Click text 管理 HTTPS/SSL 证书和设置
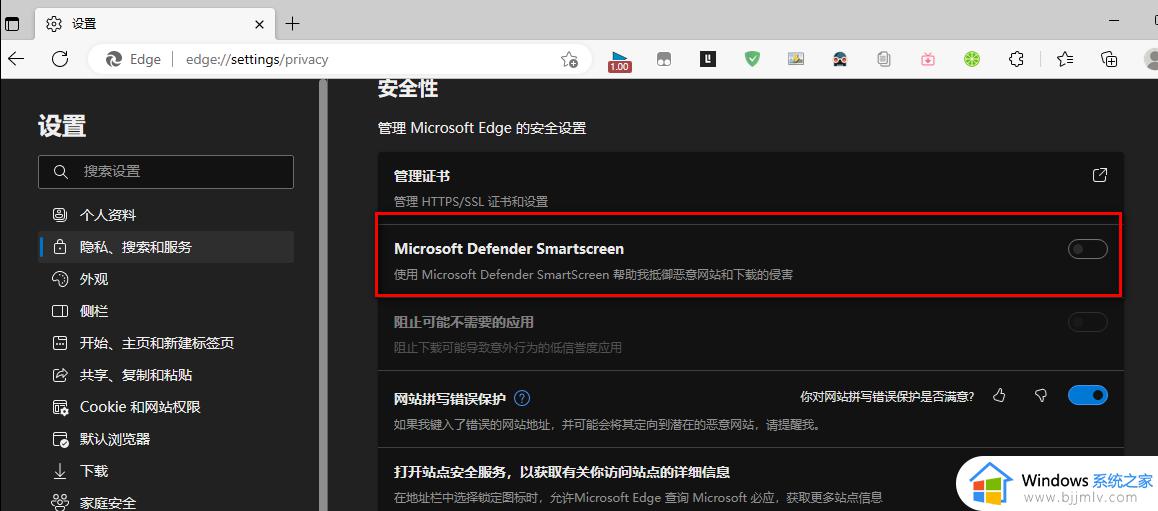Image resolution: width=1158 pixels, height=511 pixels. point(471,202)
